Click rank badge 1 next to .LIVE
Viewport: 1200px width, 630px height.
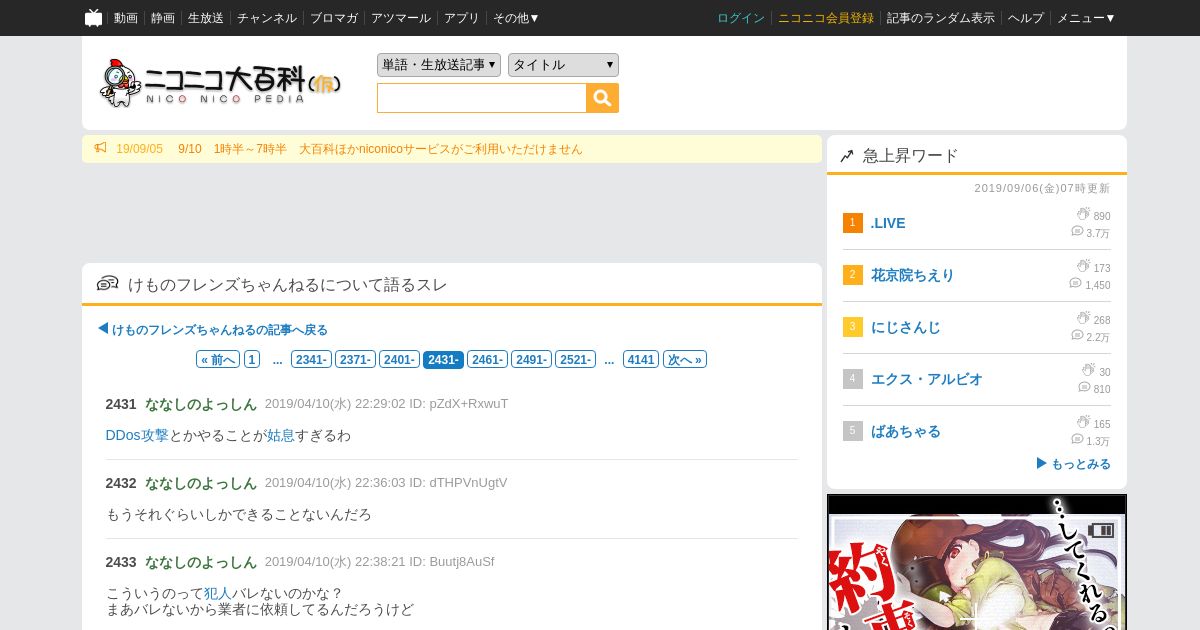(852, 223)
